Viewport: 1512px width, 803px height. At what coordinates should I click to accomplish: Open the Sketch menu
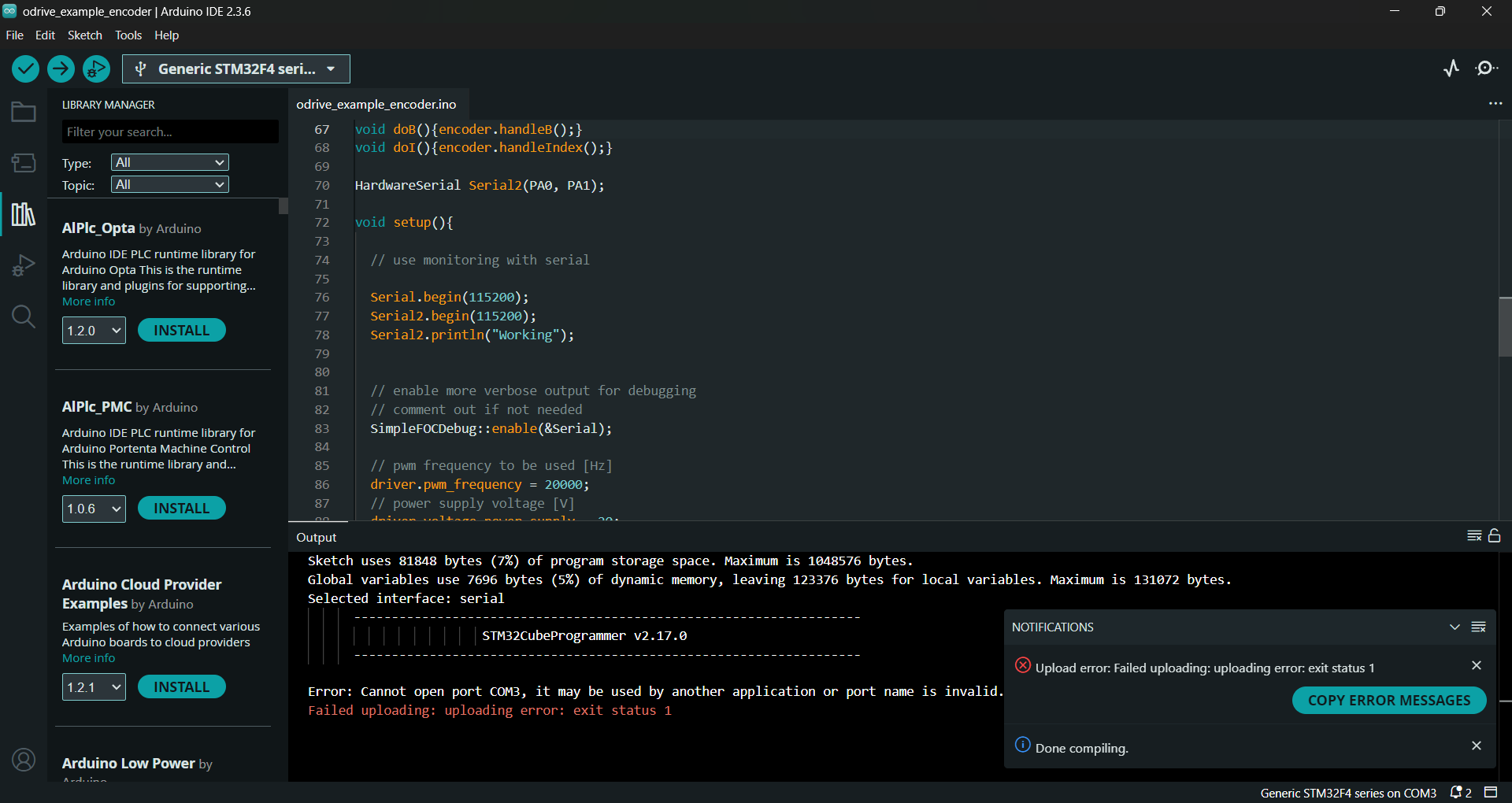(84, 35)
